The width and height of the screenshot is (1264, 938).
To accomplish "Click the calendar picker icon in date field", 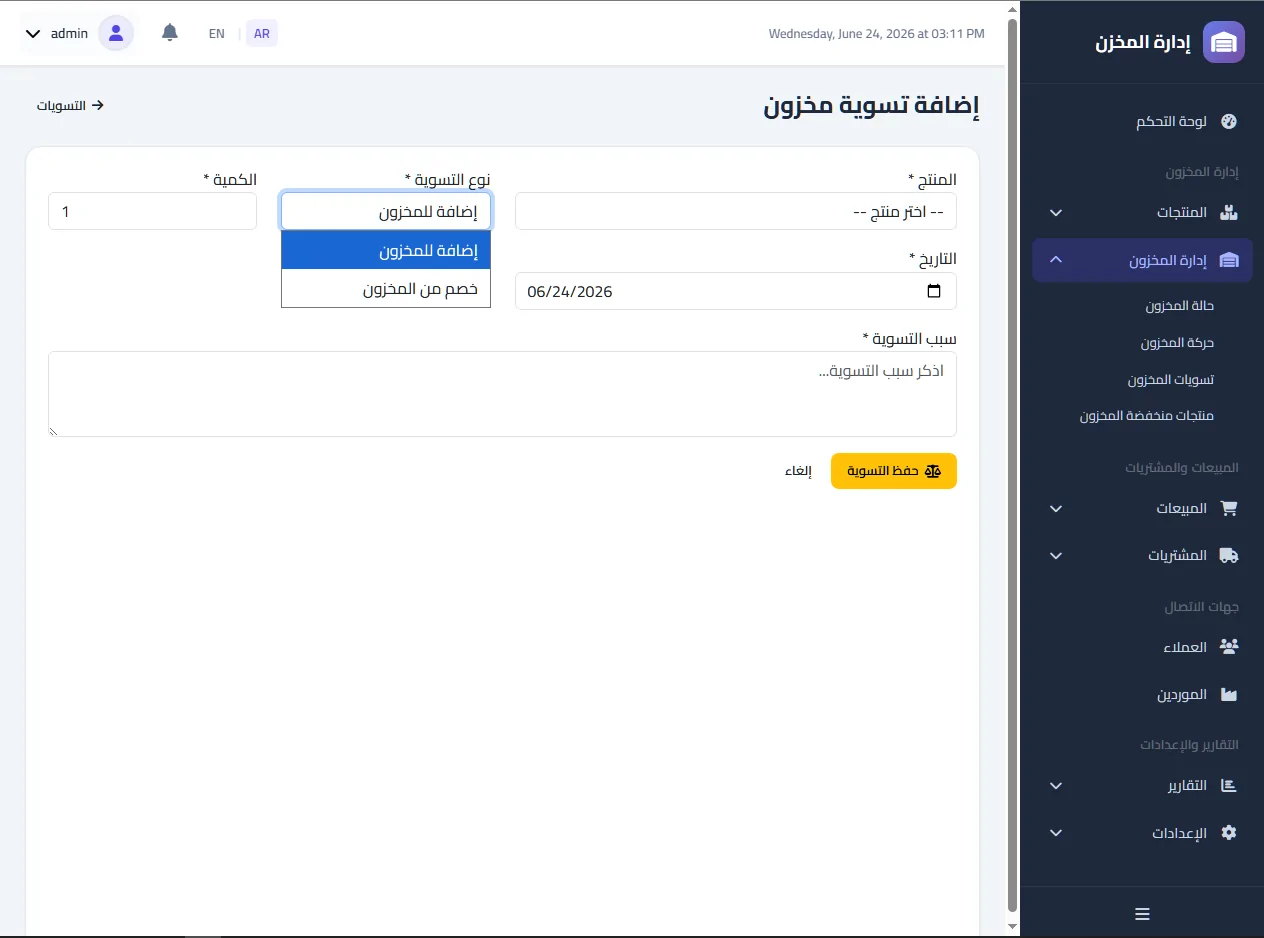I will (934, 291).
